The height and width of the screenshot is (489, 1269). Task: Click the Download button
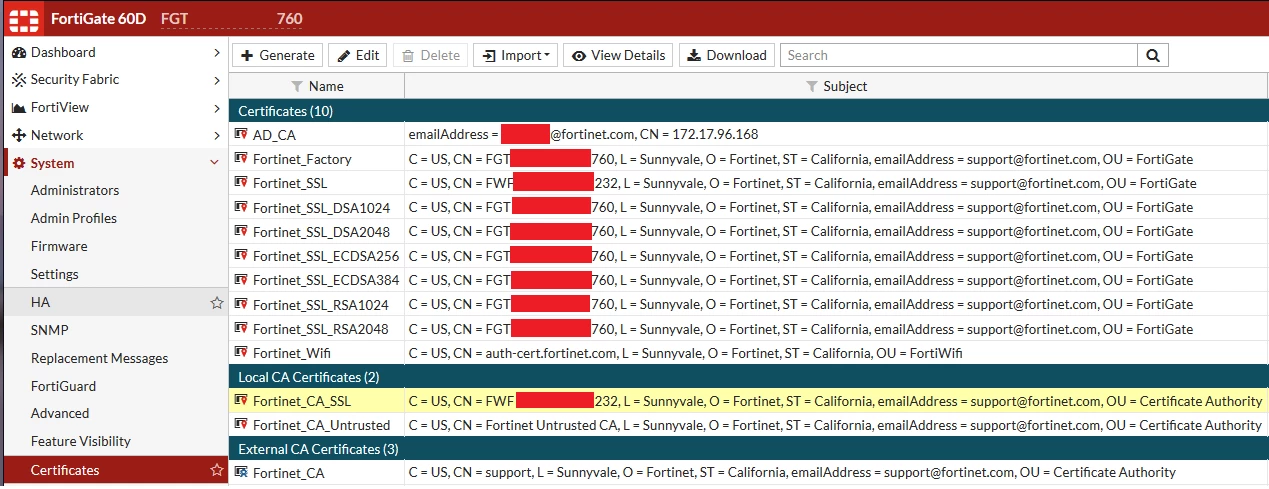(727, 55)
